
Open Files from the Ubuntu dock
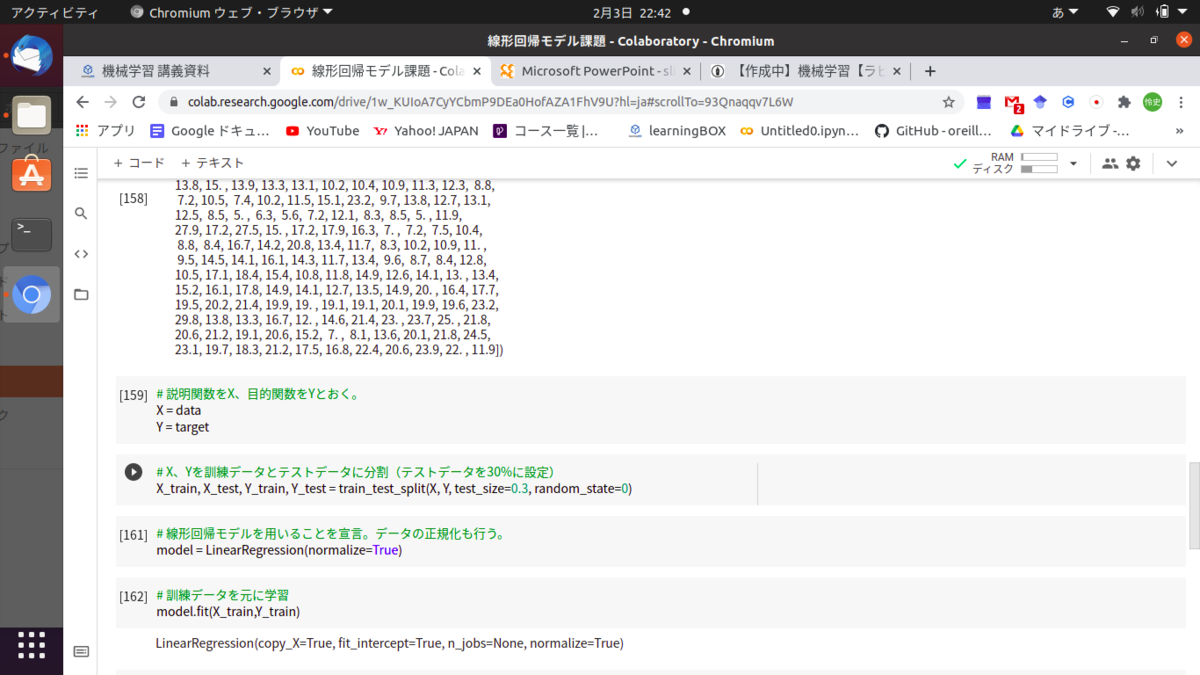(x=31, y=116)
